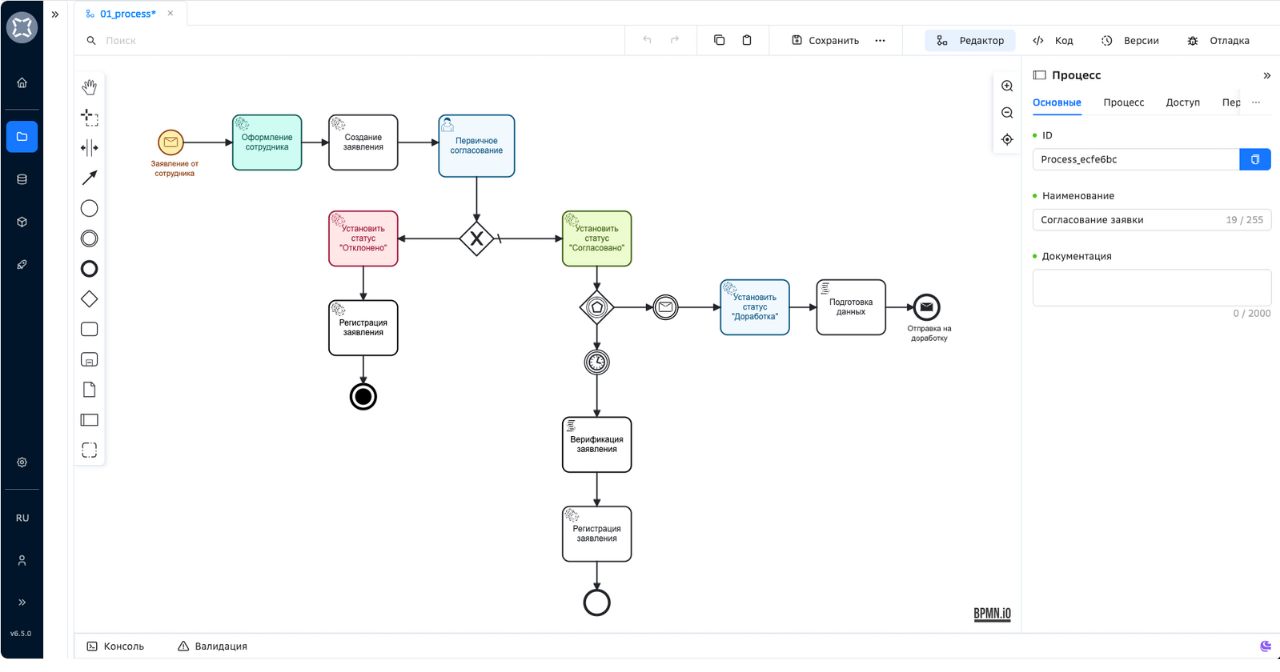
Task: Center the diagram with fit-viewport icon
Action: tap(1007, 140)
